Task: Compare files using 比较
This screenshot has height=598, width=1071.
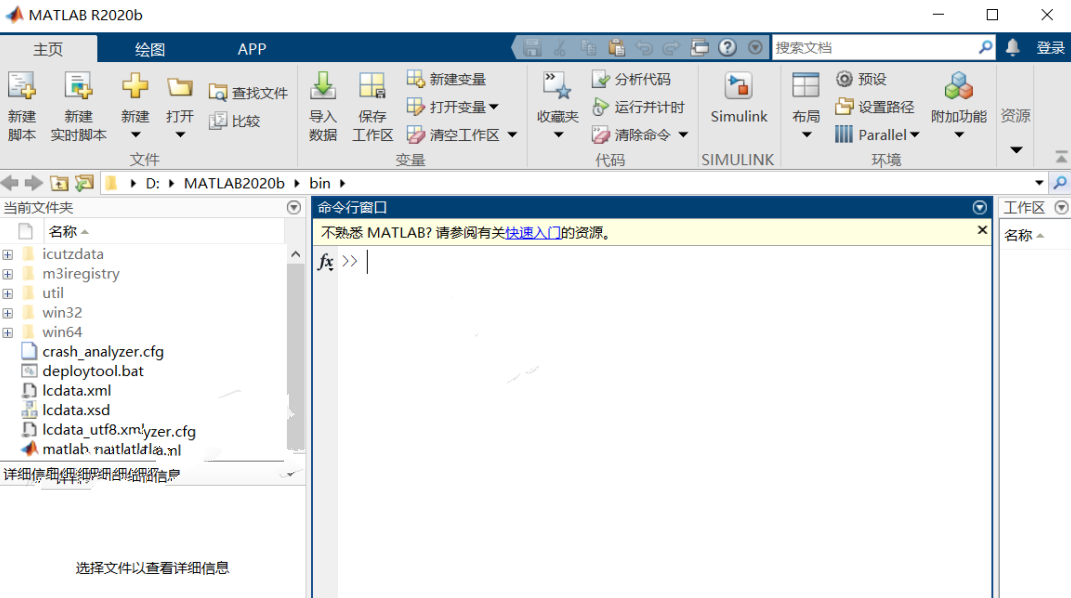Action: 235,121
